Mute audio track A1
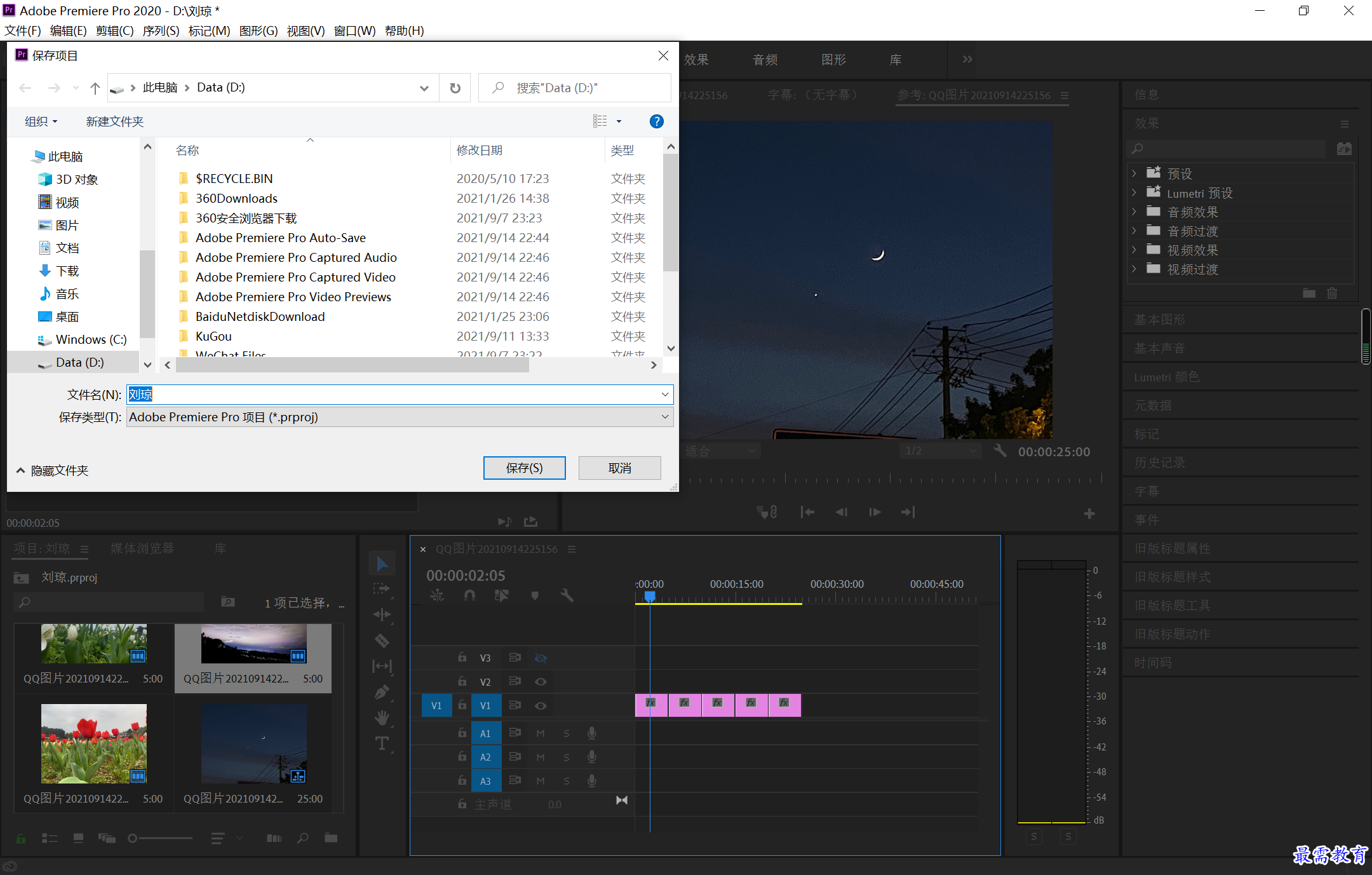Screen dimensions: 1372x875 pyautogui.click(x=541, y=733)
